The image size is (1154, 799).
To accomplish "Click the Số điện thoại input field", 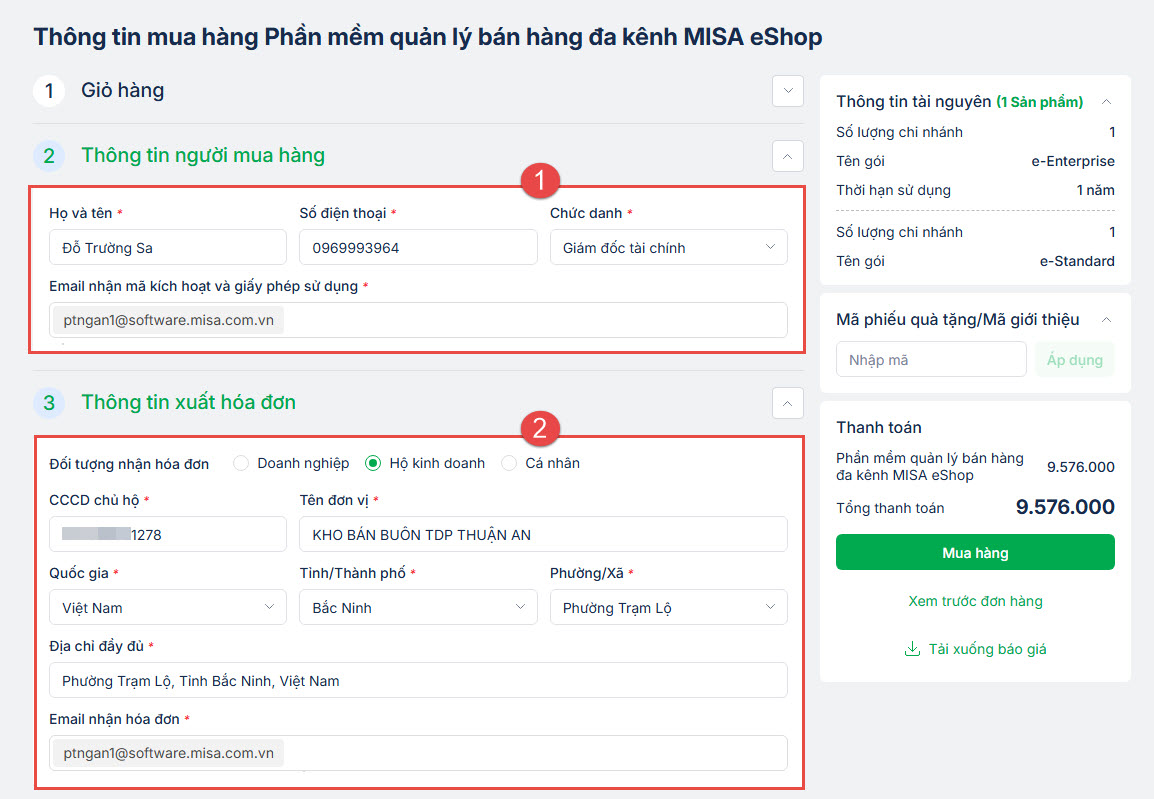I will click(418, 247).
